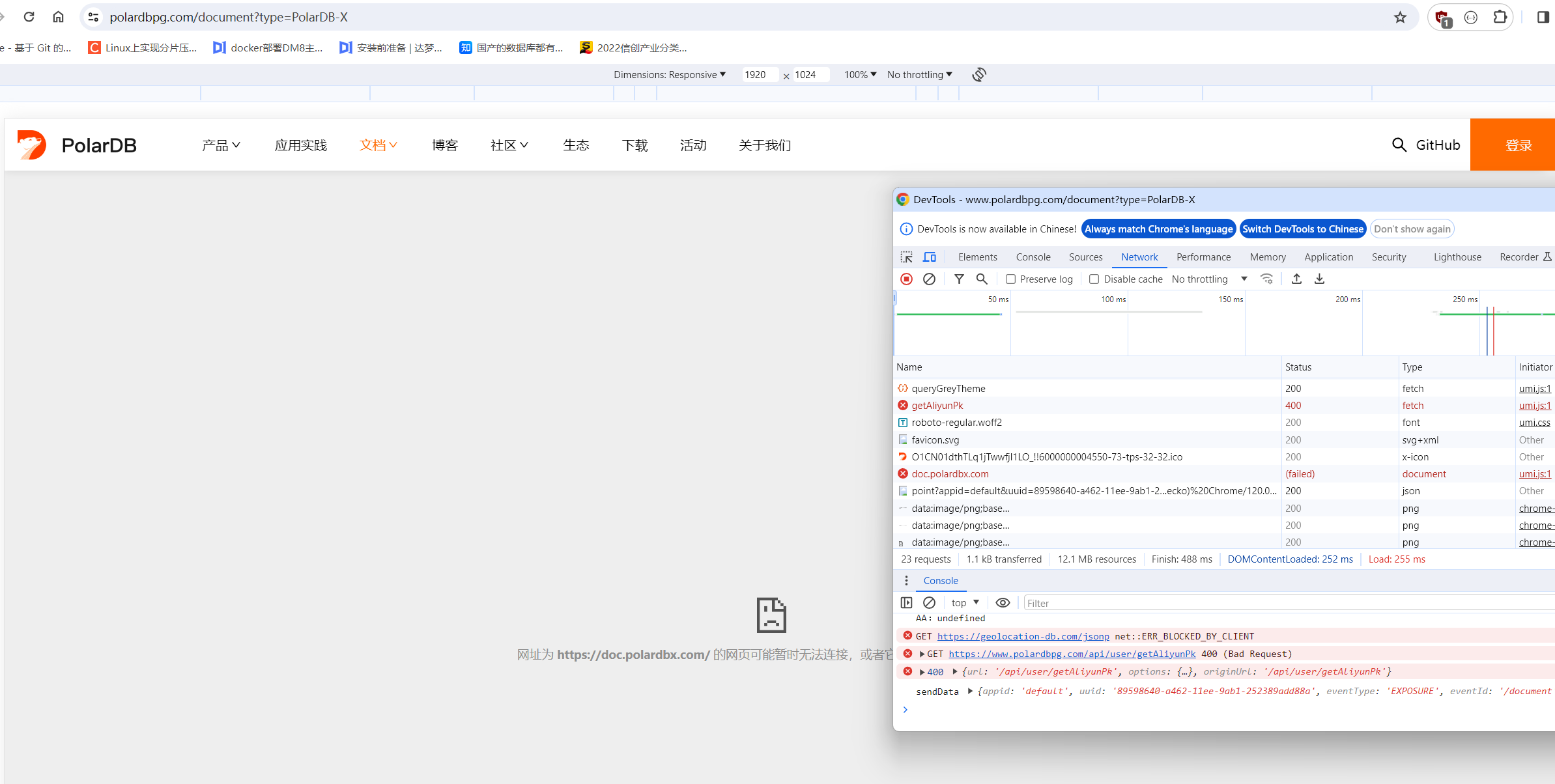Go to browser home page icon
The image size is (1555, 784).
tap(59, 17)
